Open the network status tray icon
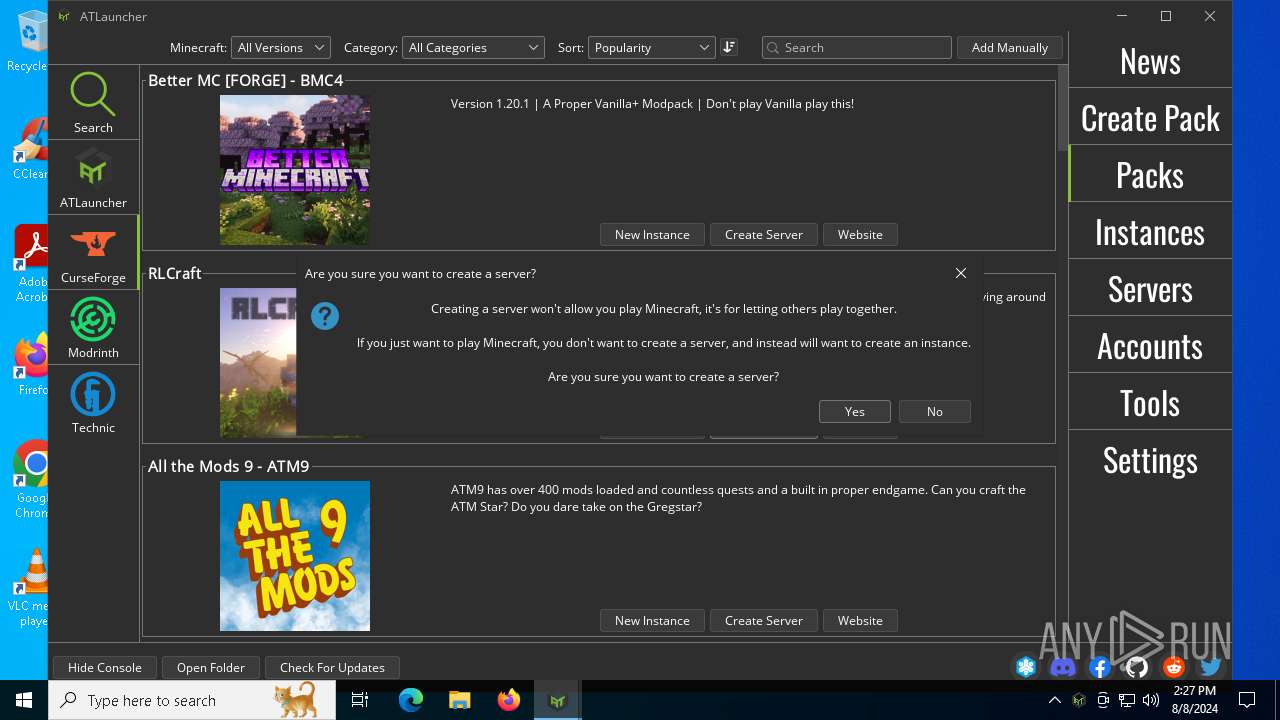Screen dimensions: 1280x720 [1127, 700]
